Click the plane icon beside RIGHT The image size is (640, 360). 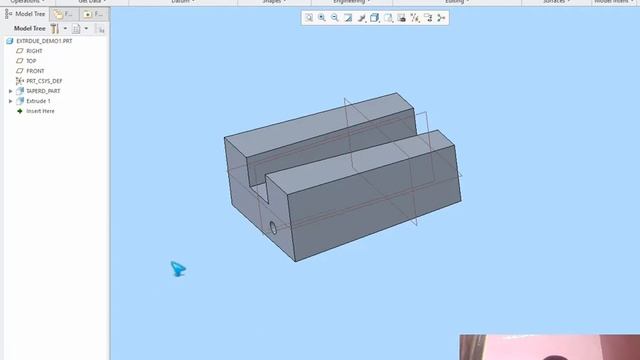point(20,51)
